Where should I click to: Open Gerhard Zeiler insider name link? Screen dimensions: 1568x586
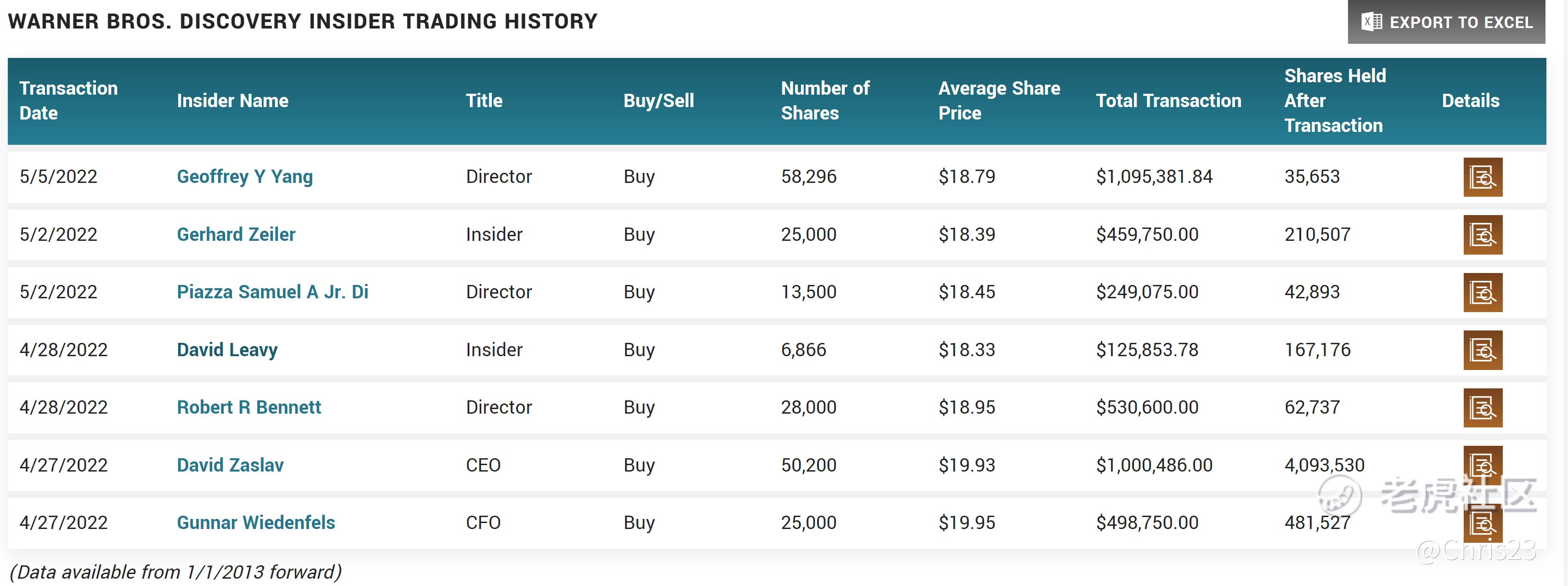236,234
